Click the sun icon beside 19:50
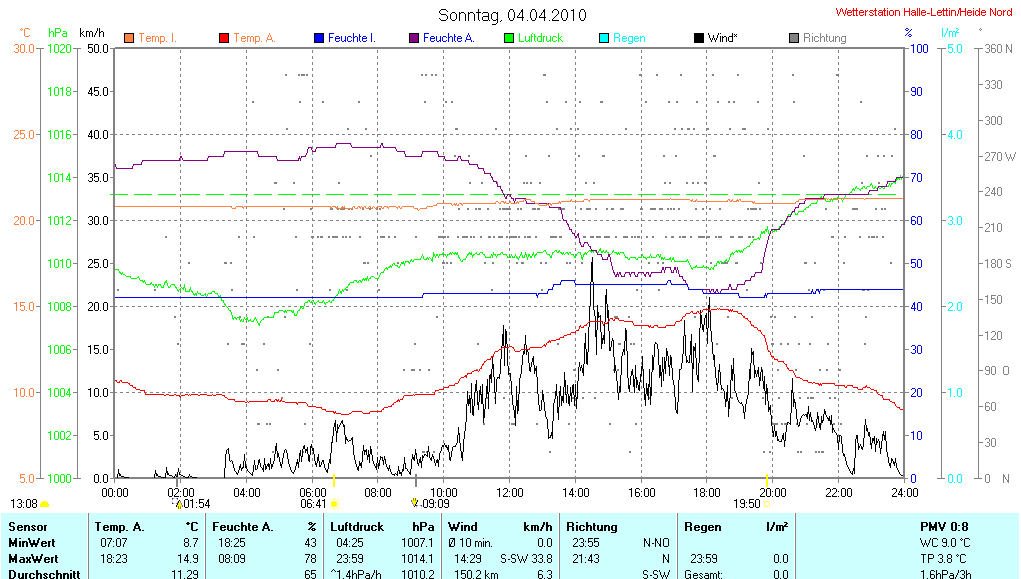The image size is (1021, 579). coord(768,504)
